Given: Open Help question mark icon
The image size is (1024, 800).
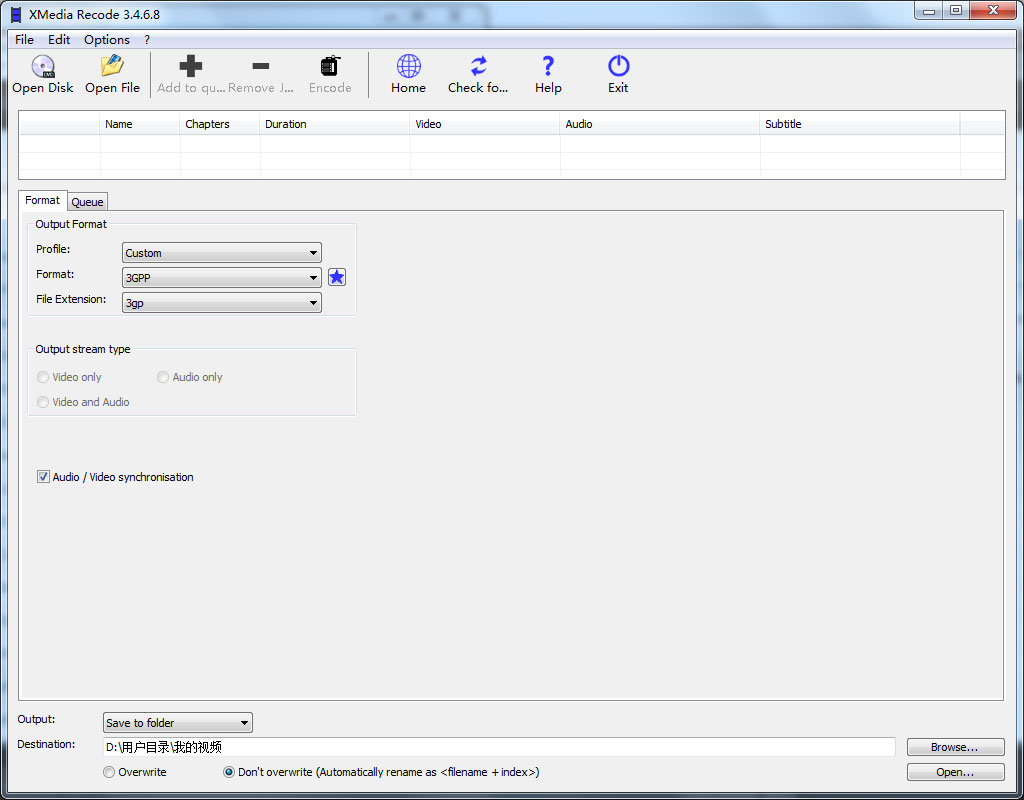Looking at the screenshot, I should pos(548,67).
